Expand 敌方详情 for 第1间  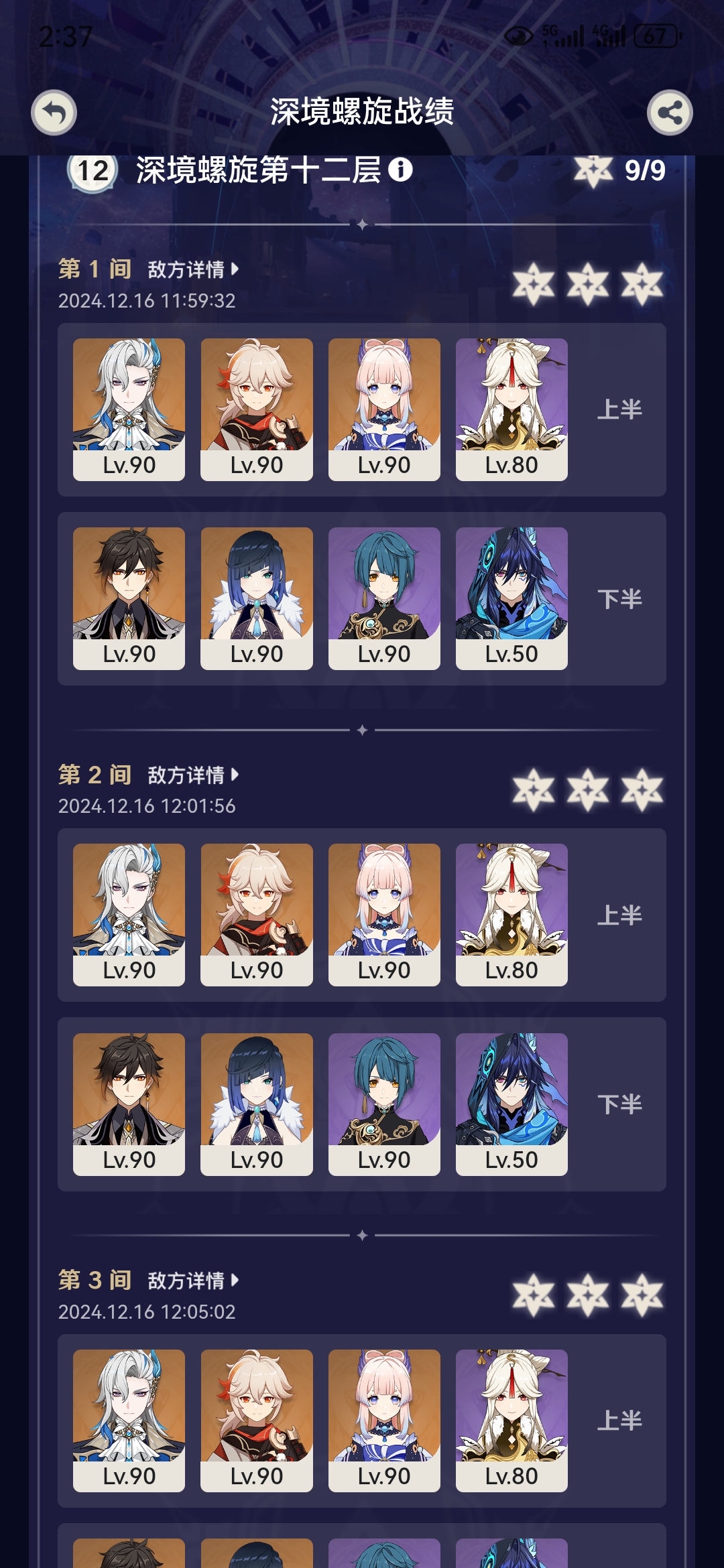193,269
